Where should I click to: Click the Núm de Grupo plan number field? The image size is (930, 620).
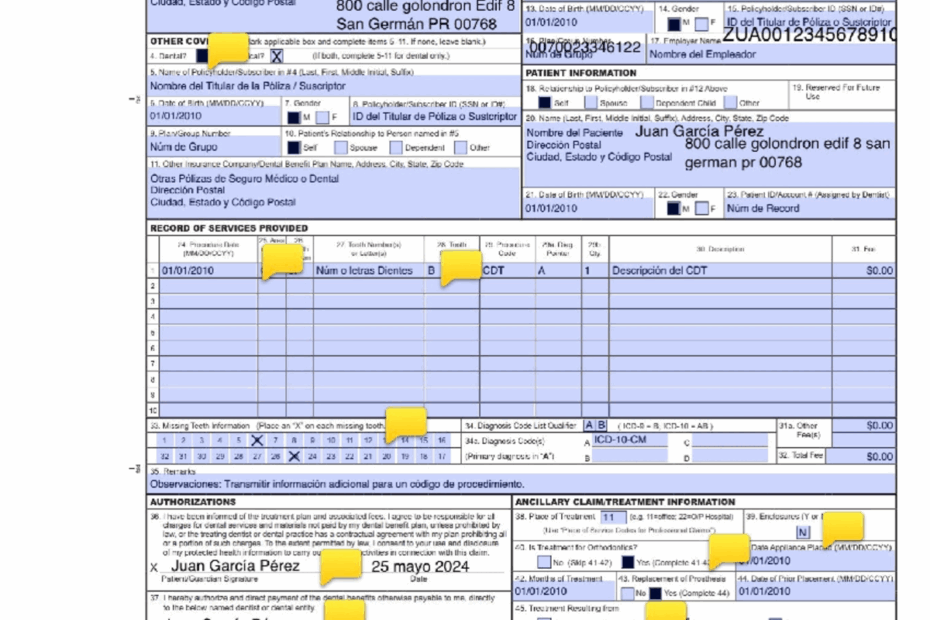200,148
